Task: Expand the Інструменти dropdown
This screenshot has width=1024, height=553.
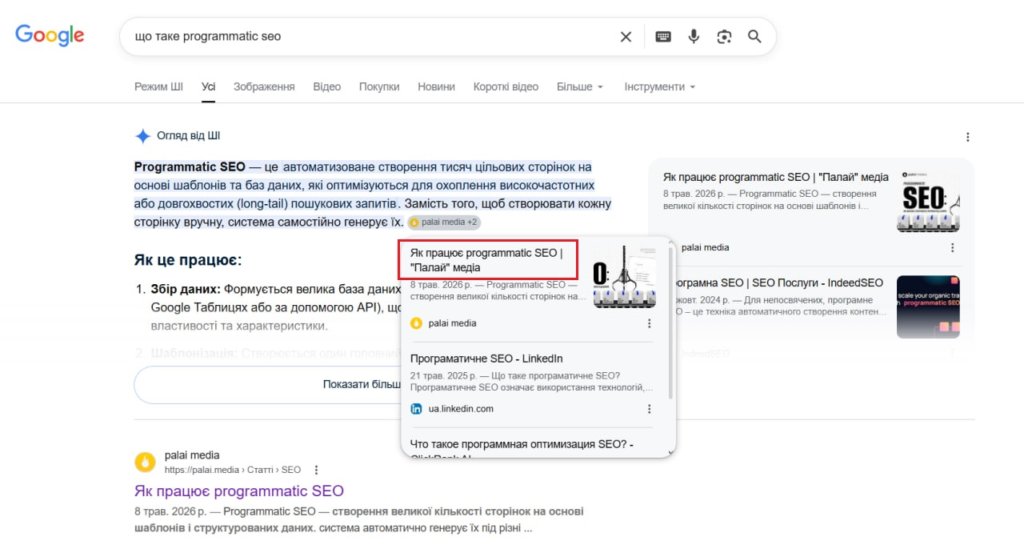Action: coord(660,87)
